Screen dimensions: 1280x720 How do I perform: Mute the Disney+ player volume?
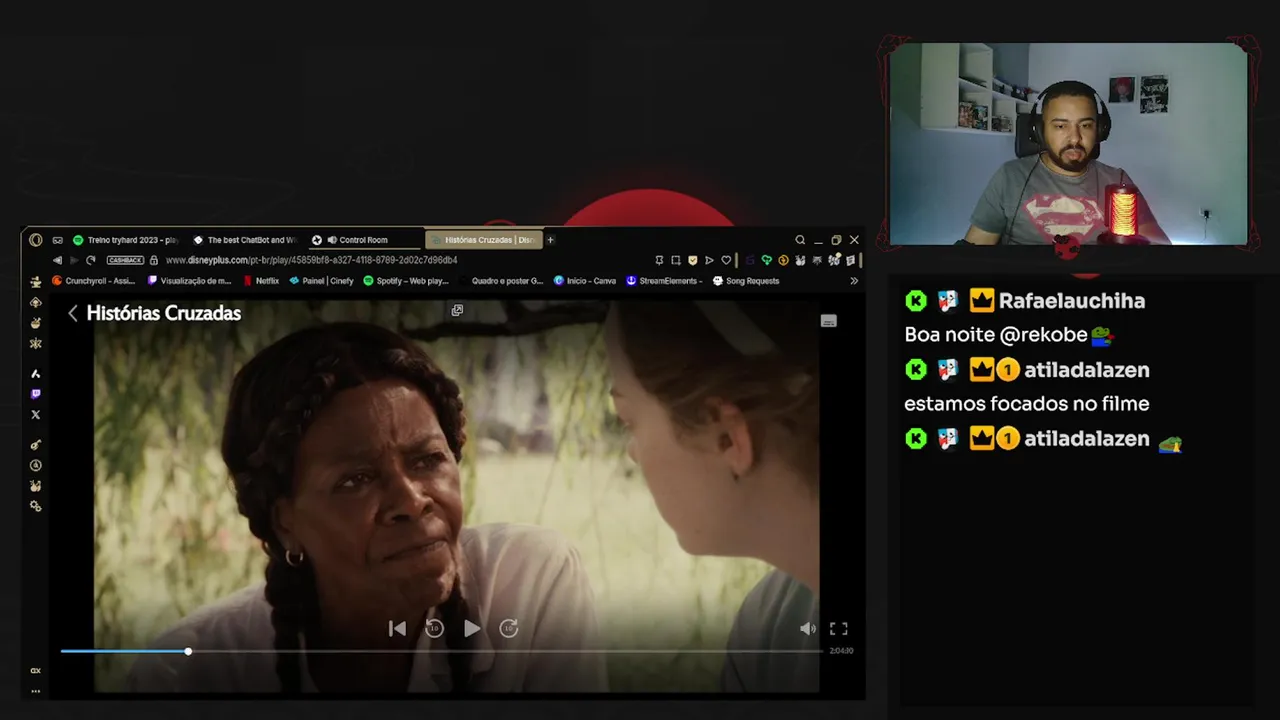click(807, 628)
